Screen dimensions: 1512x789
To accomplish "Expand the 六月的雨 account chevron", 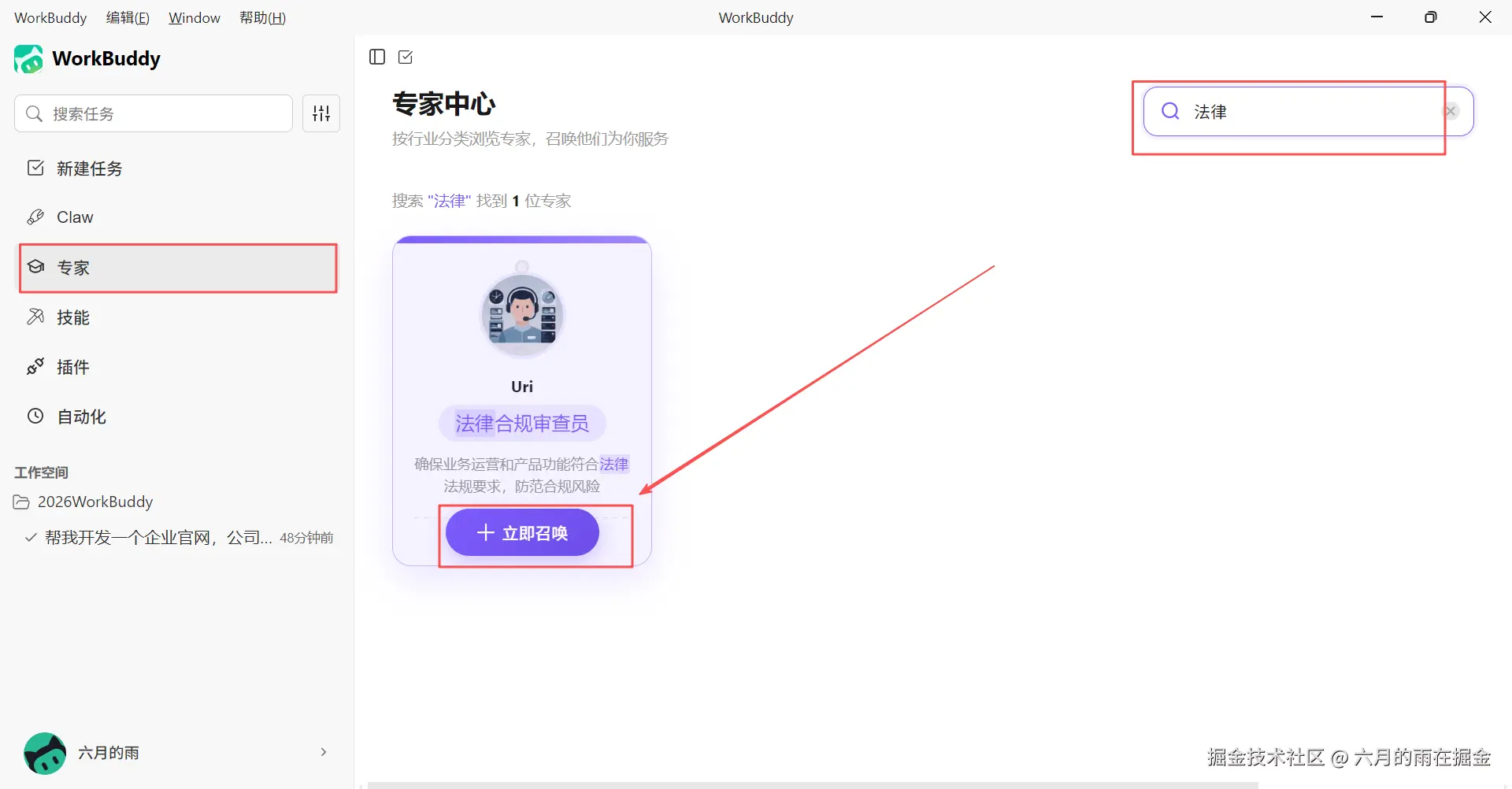I will 324,752.
